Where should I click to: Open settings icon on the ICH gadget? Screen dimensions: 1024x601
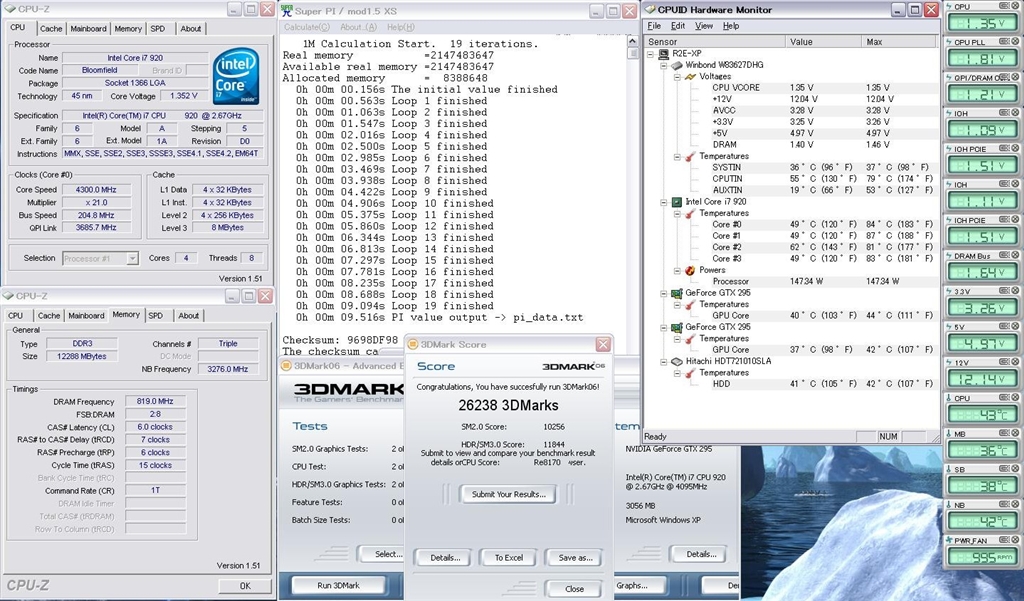[1005, 184]
